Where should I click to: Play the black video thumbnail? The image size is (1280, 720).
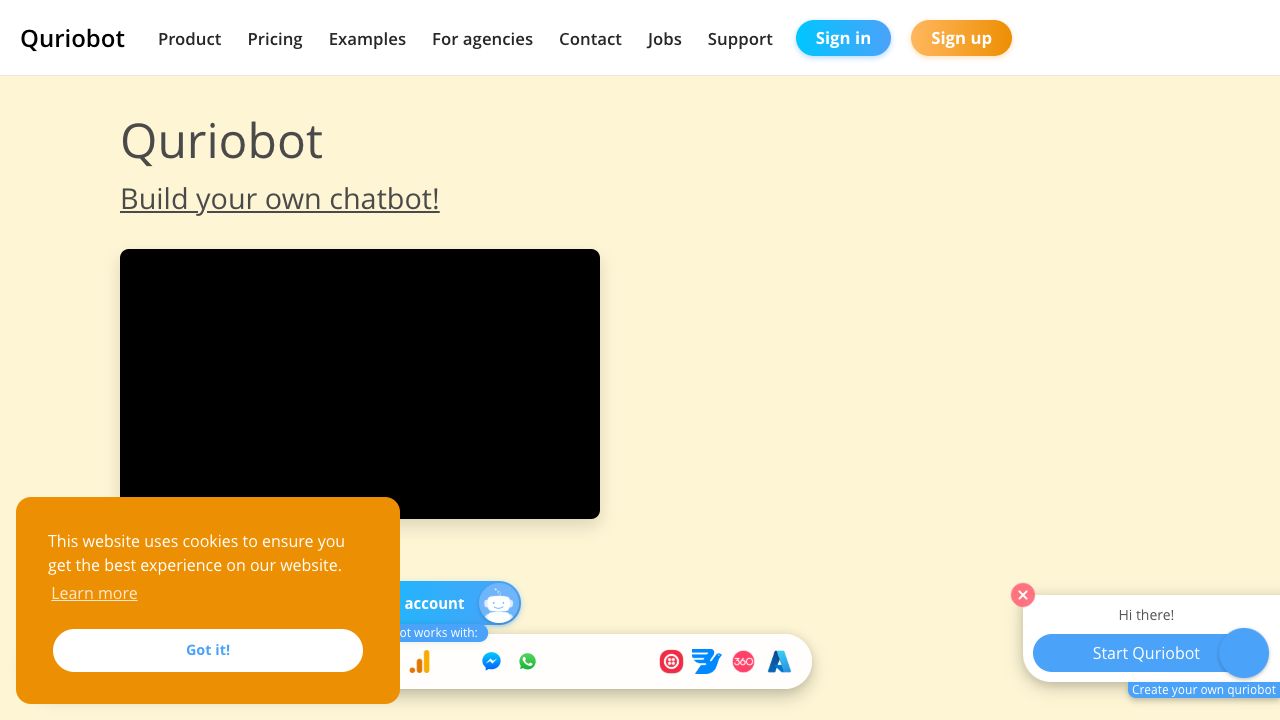pos(360,384)
